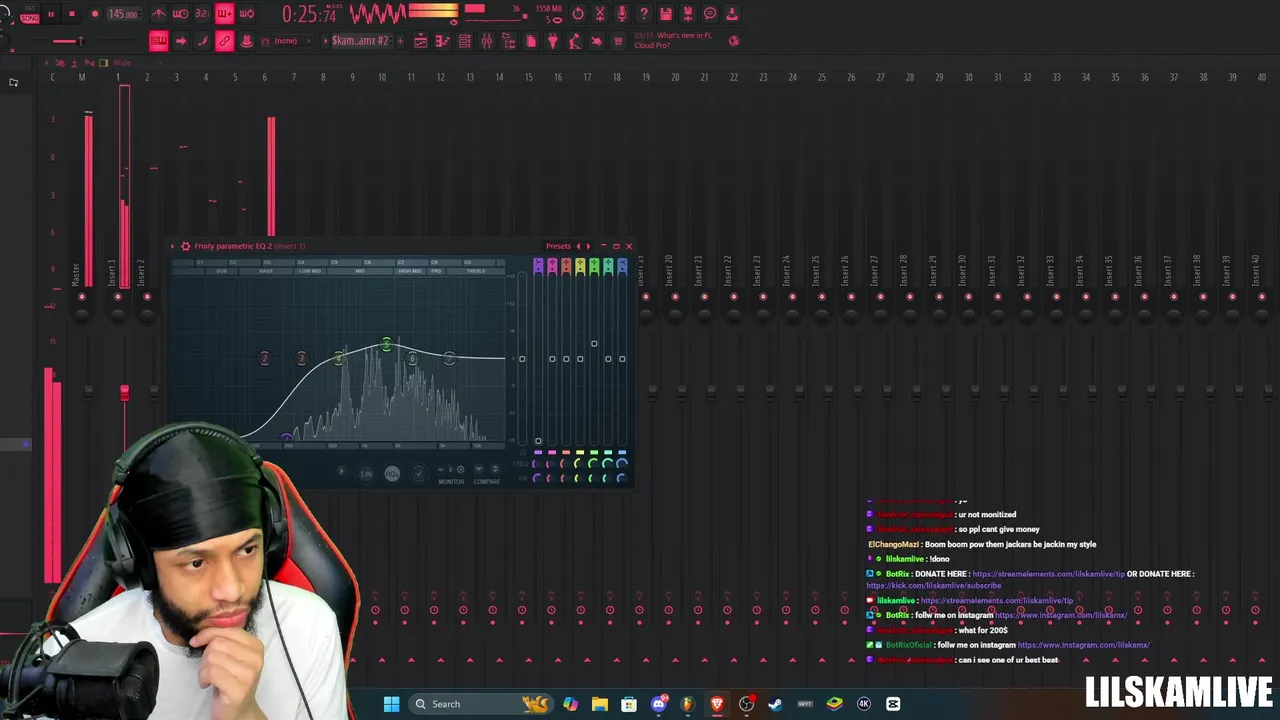The height and width of the screenshot is (720, 1280).
Task: Open the Playlist view from toolbar
Action: (x=421, y=41)
